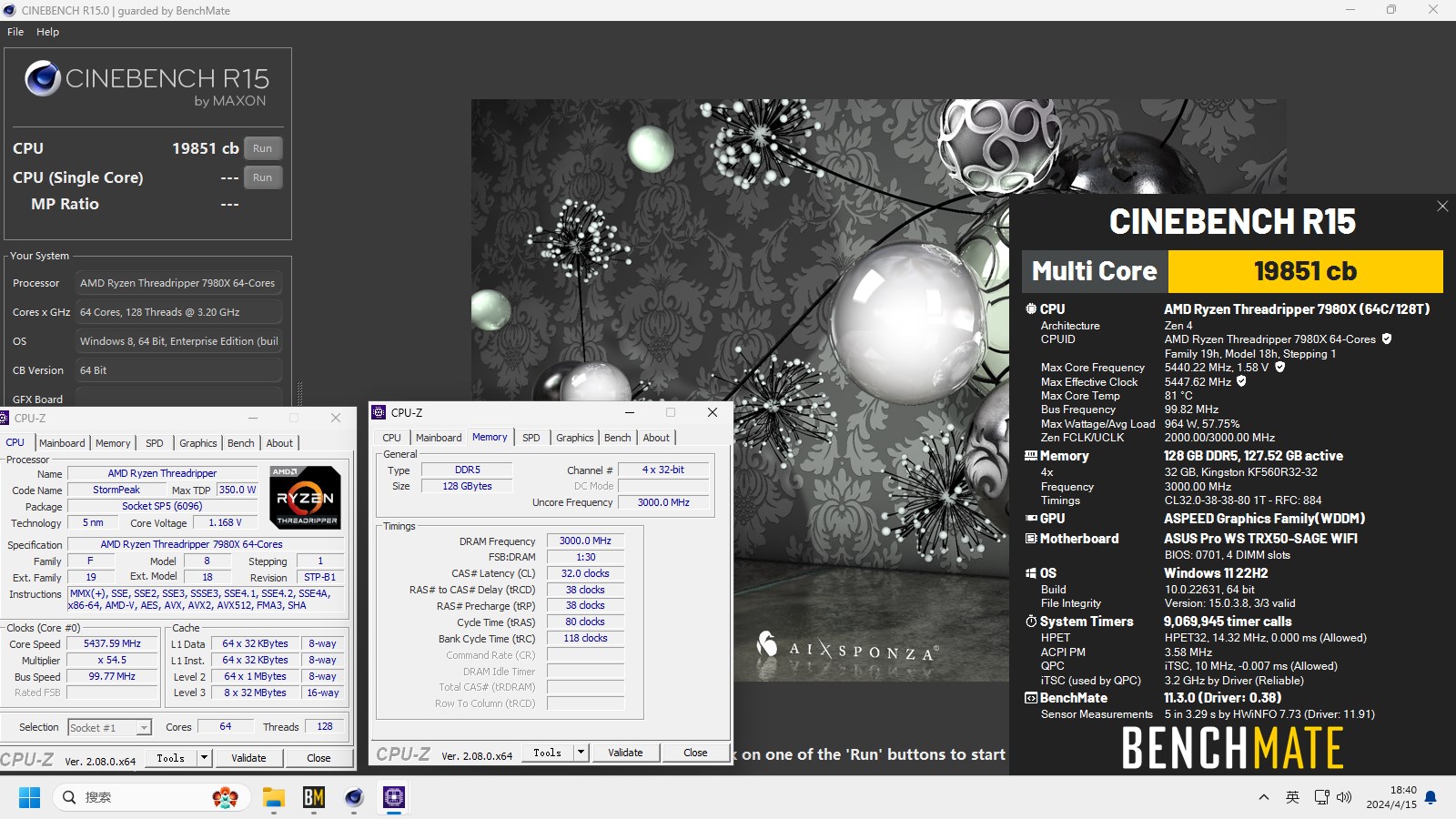Click the 32.0 clocks CAS Latency value
Image resolution: width=1456 pixels, height=819 pixels.
click(x=585, y=573)
